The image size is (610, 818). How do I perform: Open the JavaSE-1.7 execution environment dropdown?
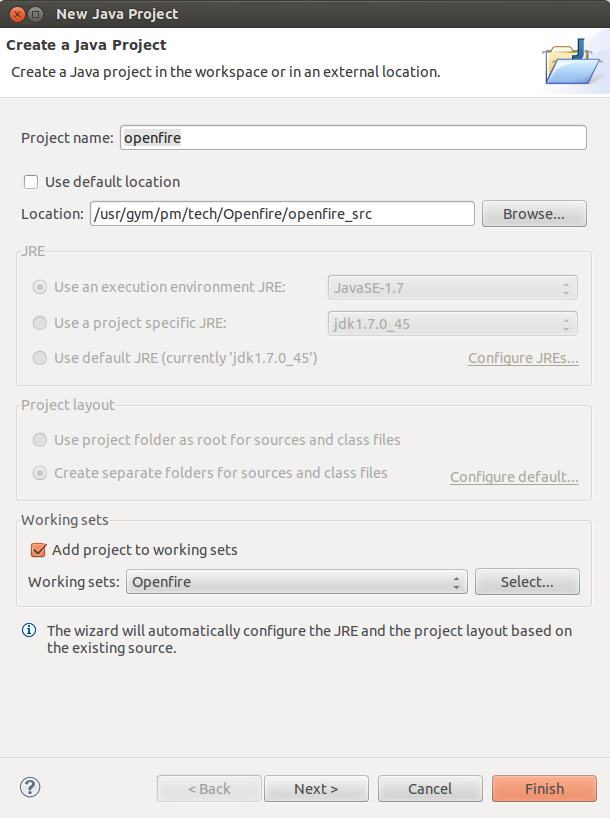[x=452, y=287]
